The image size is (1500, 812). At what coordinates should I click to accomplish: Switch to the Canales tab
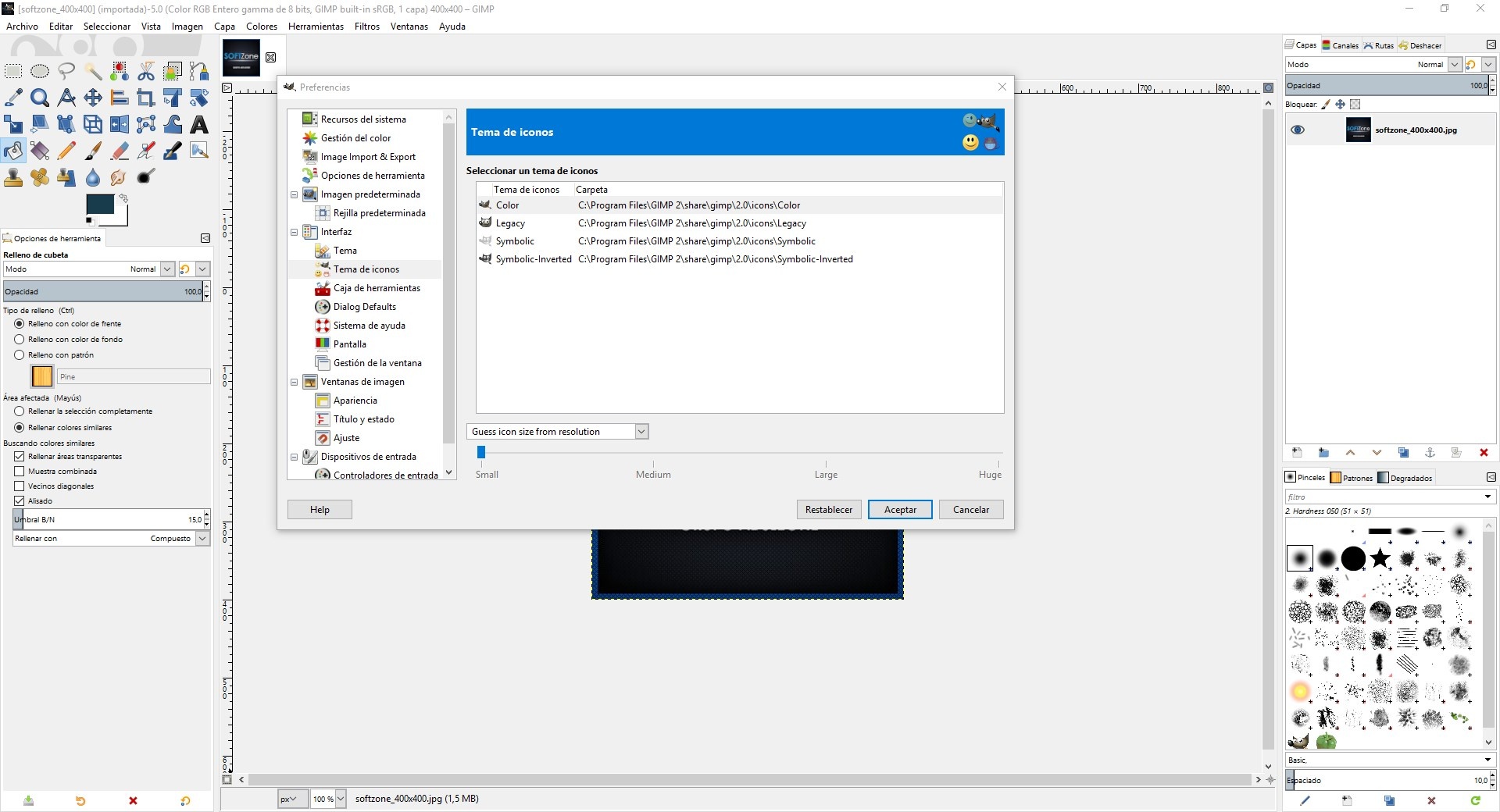click(1341, 45)
